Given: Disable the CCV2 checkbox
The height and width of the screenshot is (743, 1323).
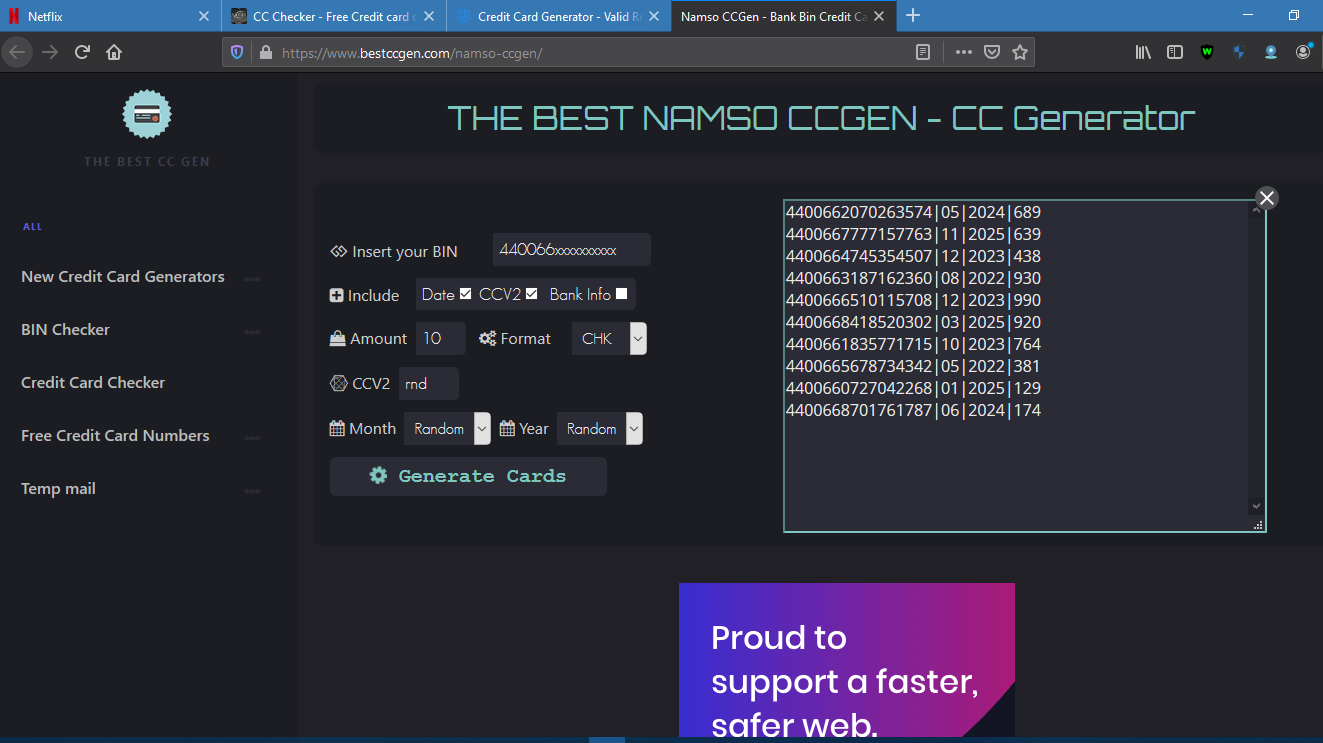Looking at the screenshot, I should coord(531,293).
